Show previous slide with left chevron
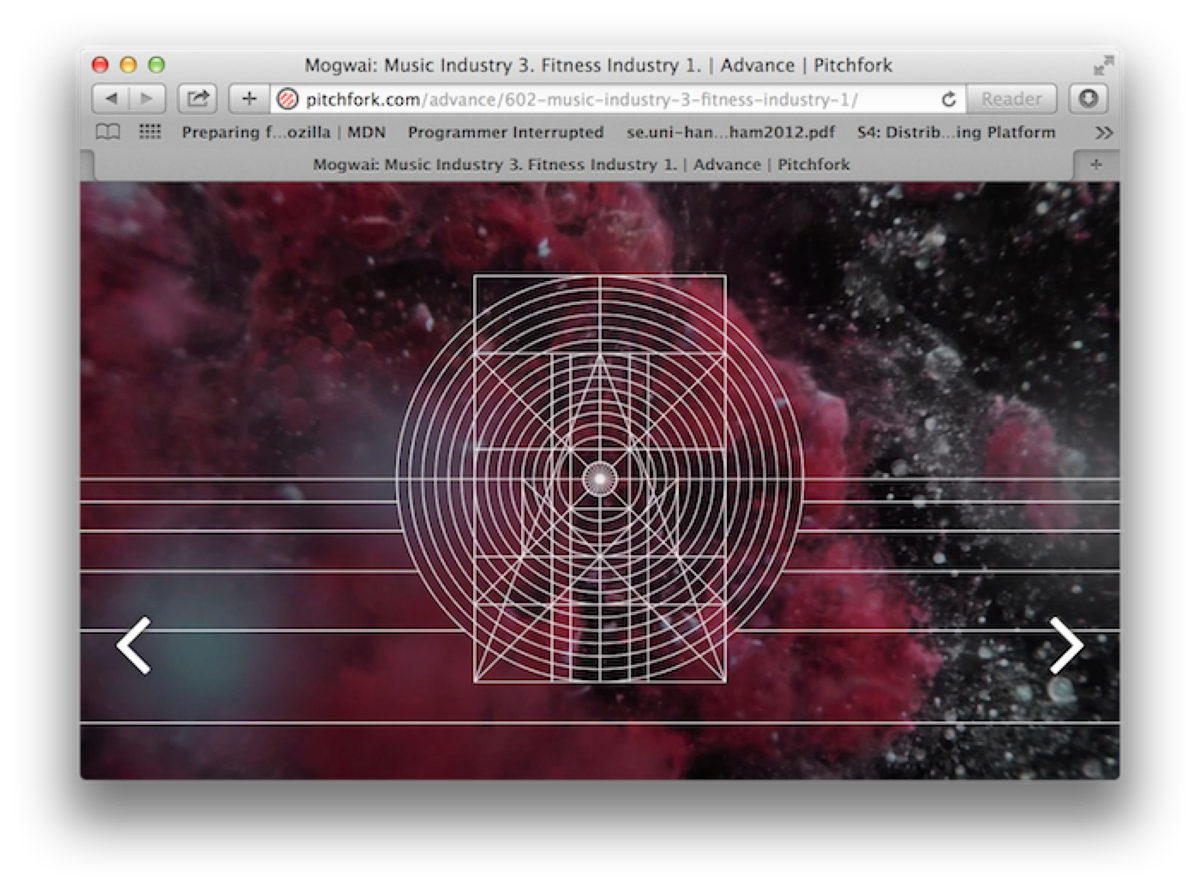Viewport: 1200px width, 891px height. coord(133,645)
